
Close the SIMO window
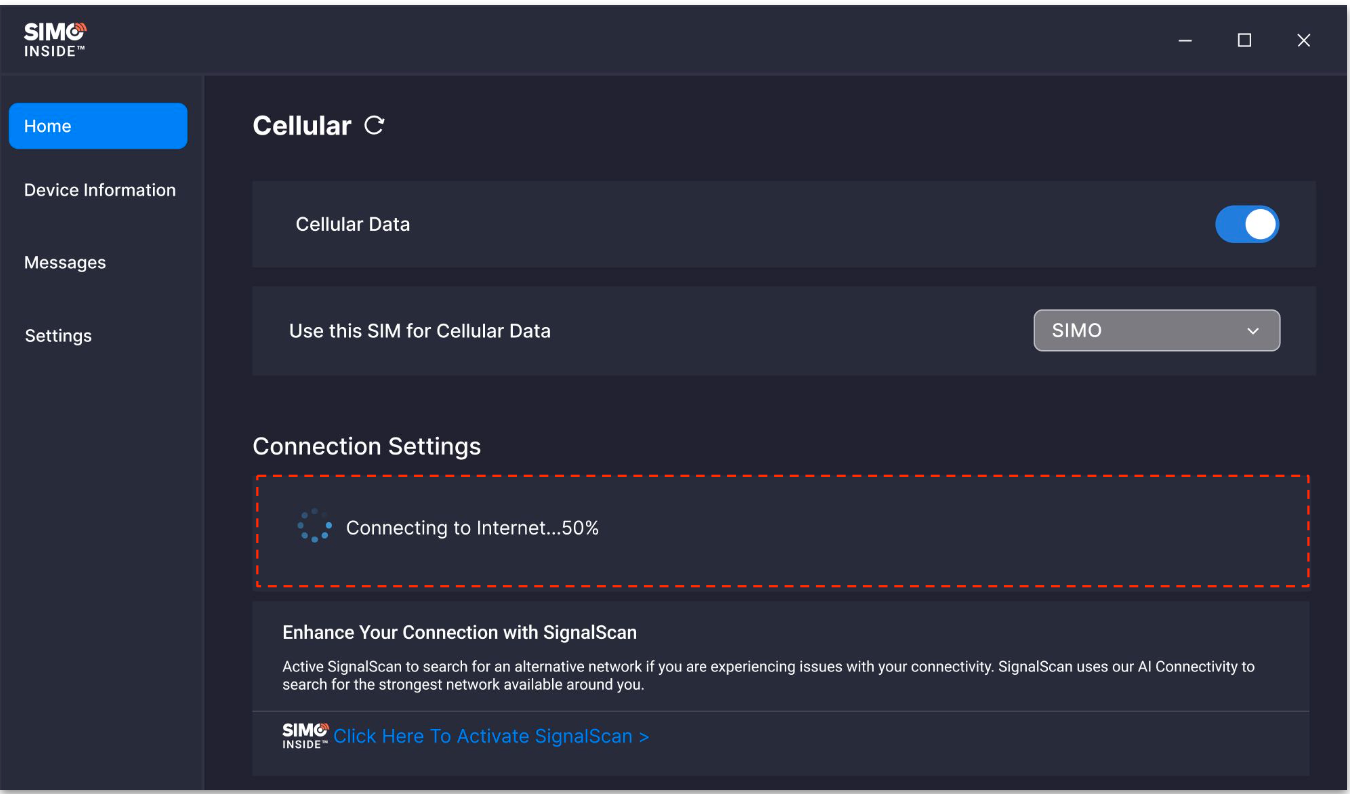tap(1303, 40)
